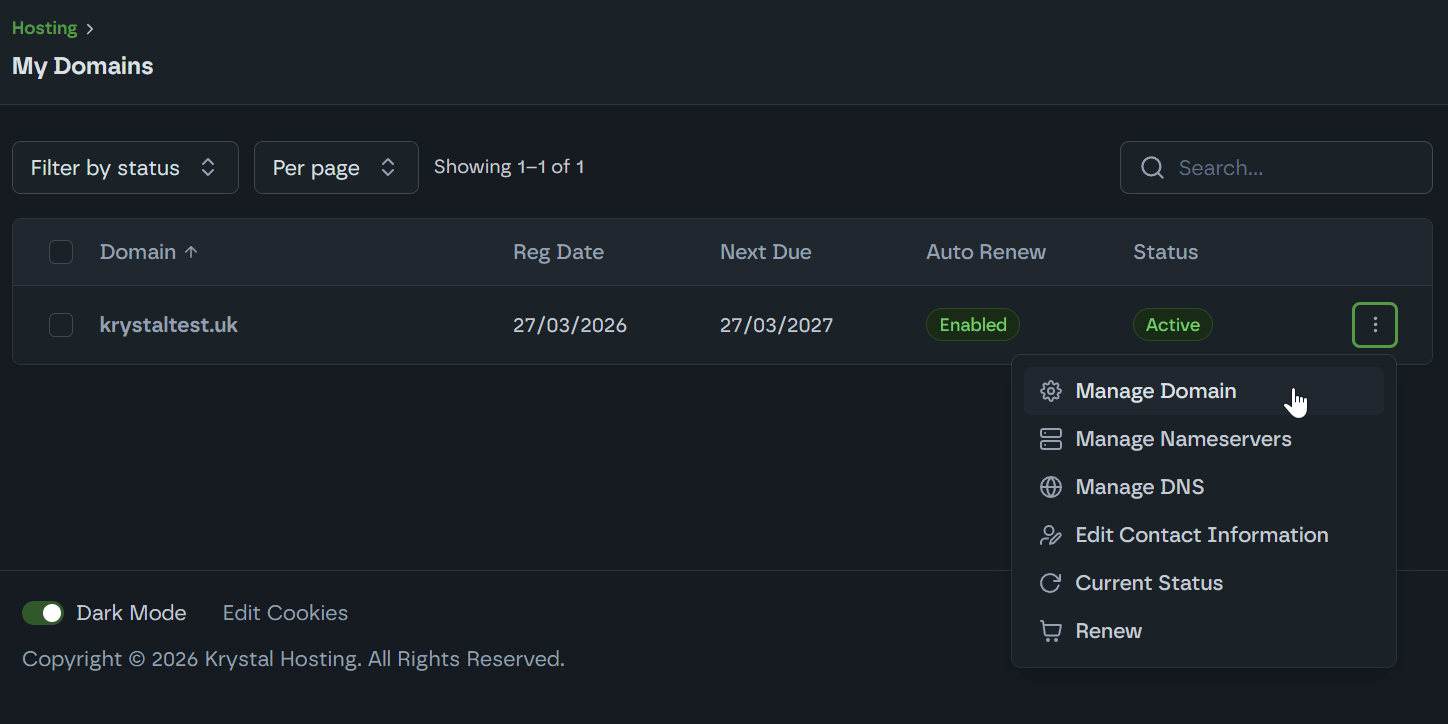Expand the Per page dropdown
This screenshot has height=724, width=1448.
click(x=335, y=168)
